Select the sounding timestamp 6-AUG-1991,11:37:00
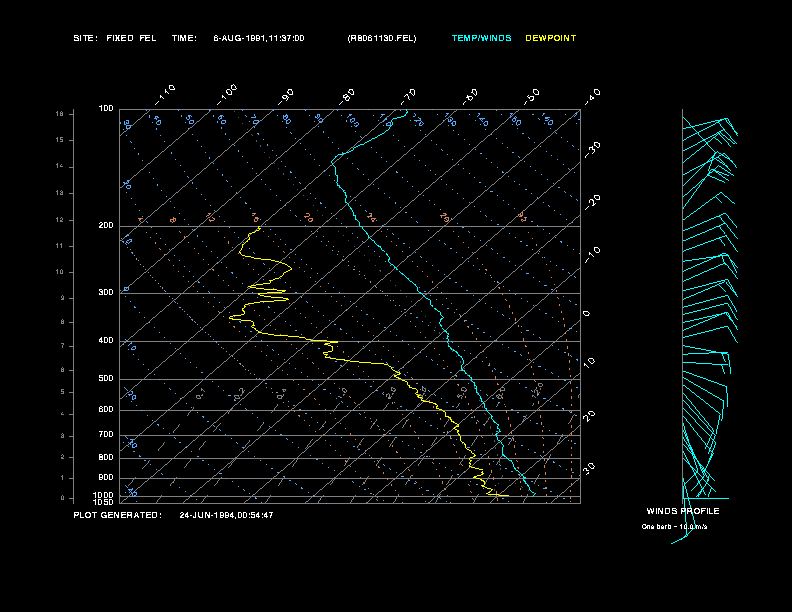 coord(259,38)
